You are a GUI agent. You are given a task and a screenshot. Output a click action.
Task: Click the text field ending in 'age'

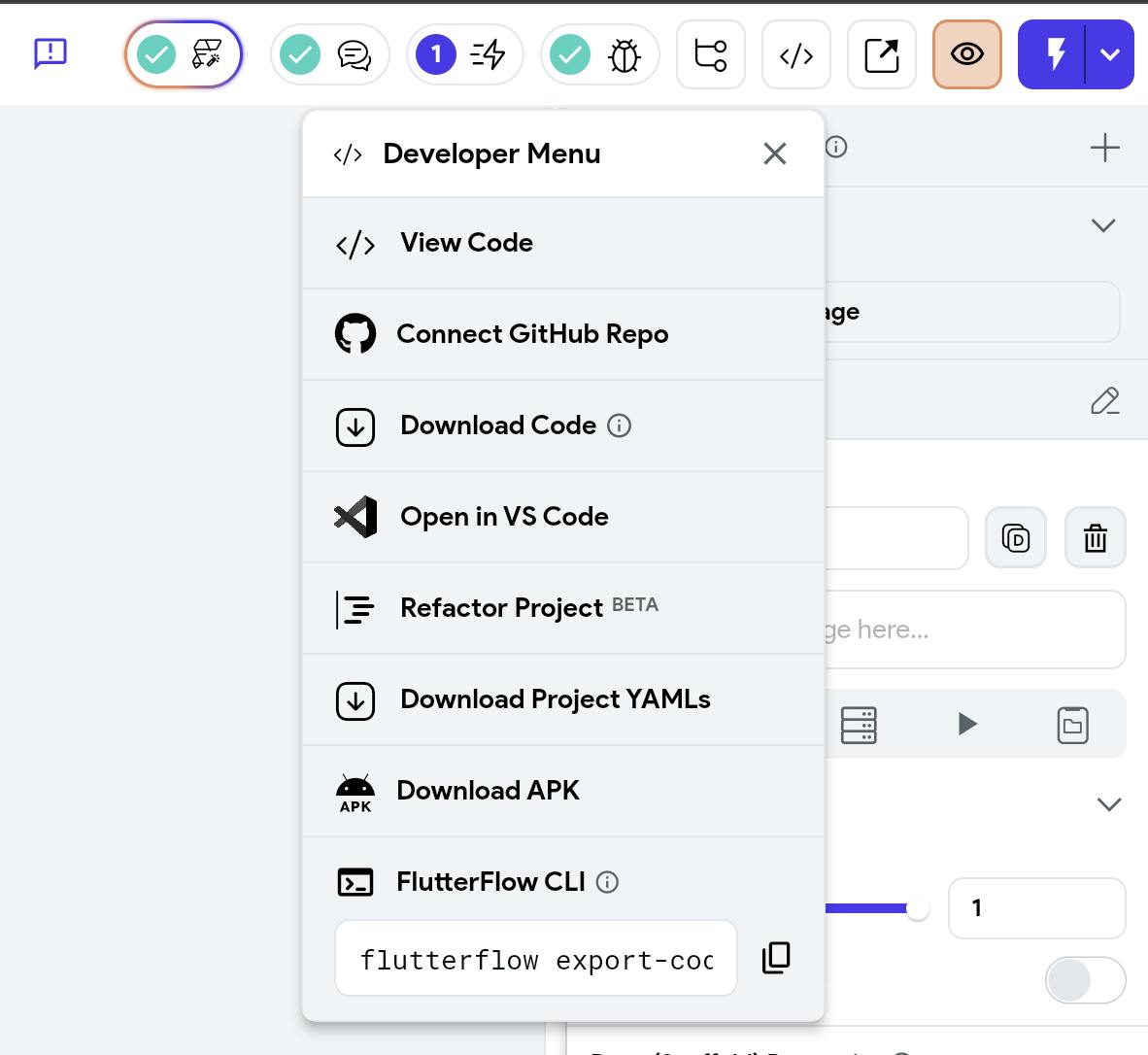pyautogui.click(x=972, y=312)
